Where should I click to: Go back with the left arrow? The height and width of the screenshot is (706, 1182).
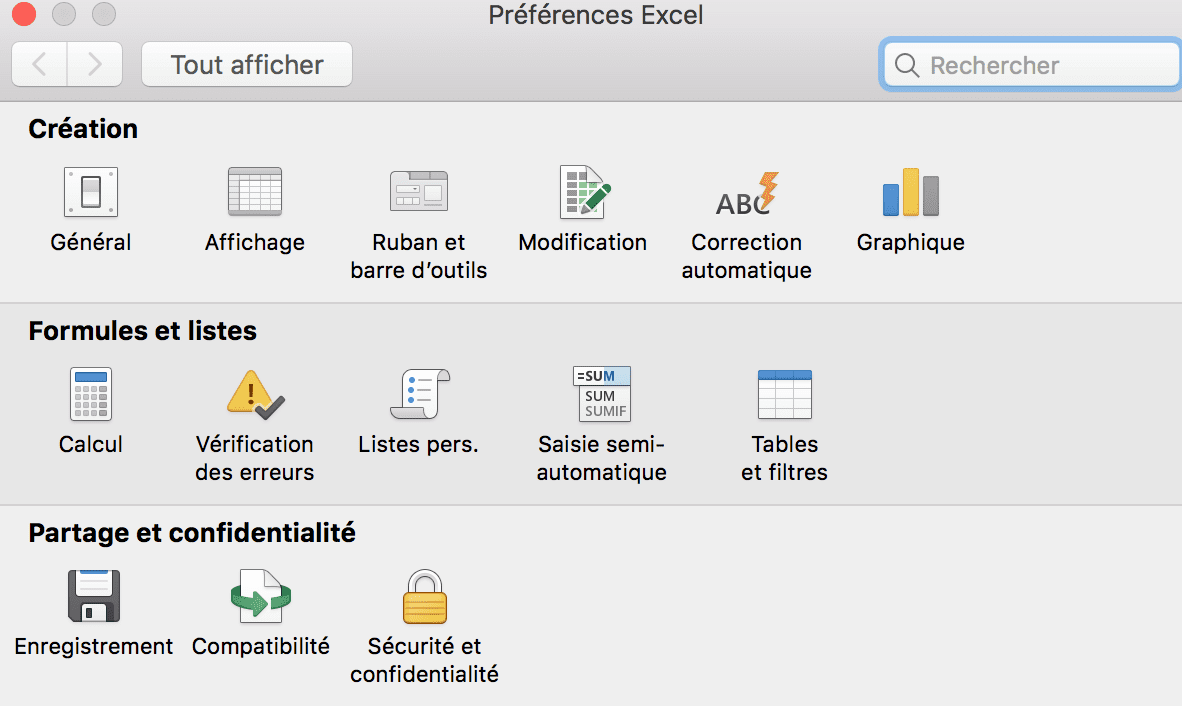pyautogui.click(x=40, y=65)
